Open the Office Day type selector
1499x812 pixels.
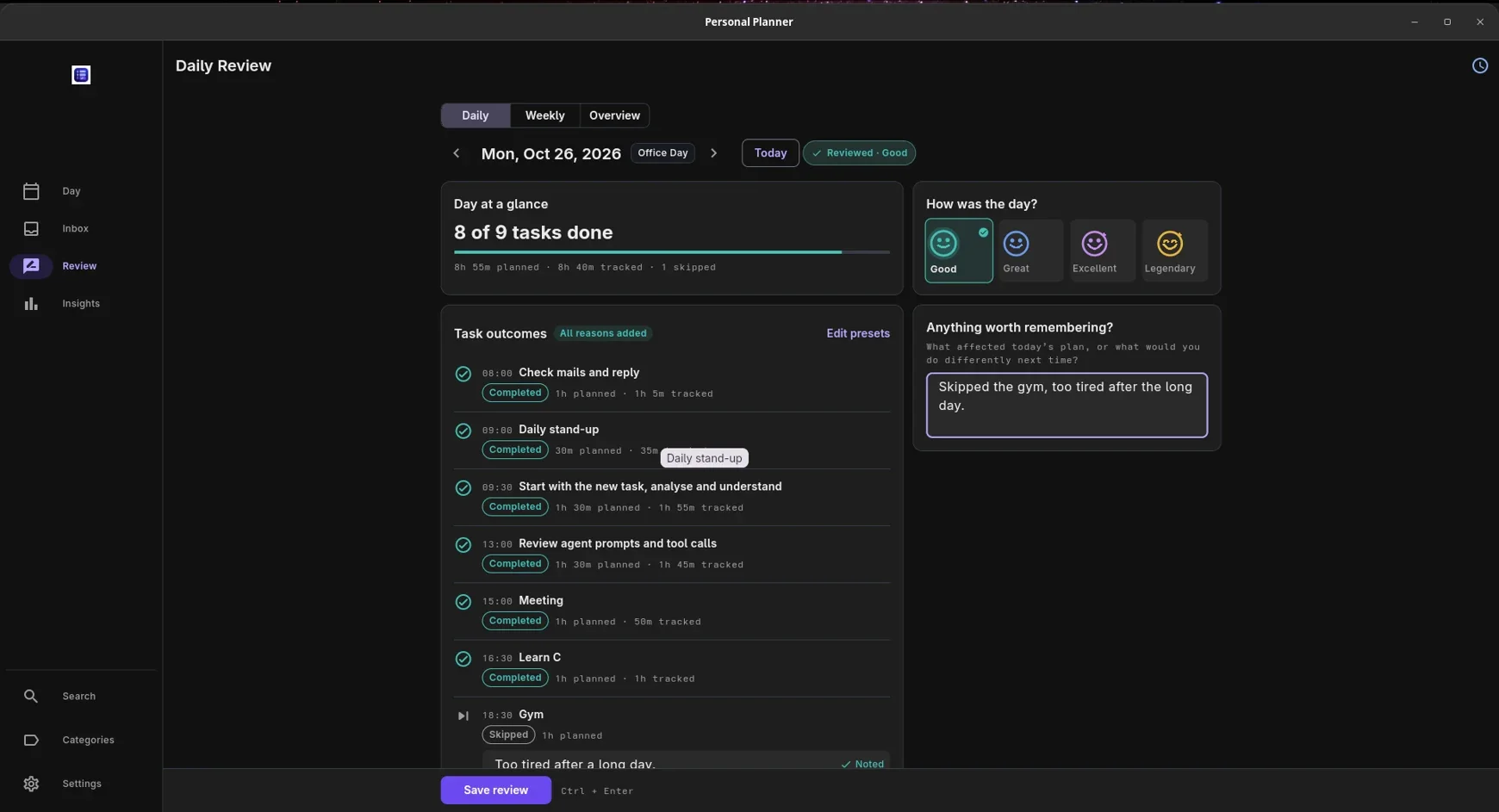click(x=662, y=153)
